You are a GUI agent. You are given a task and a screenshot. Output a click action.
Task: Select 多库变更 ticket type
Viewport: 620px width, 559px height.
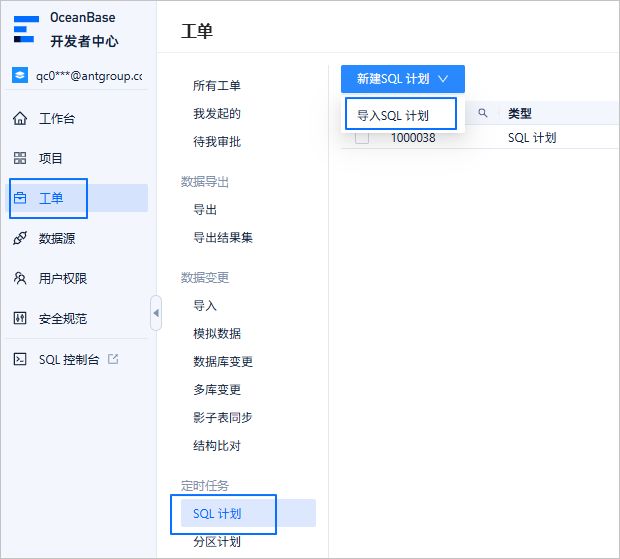point(217,389)
